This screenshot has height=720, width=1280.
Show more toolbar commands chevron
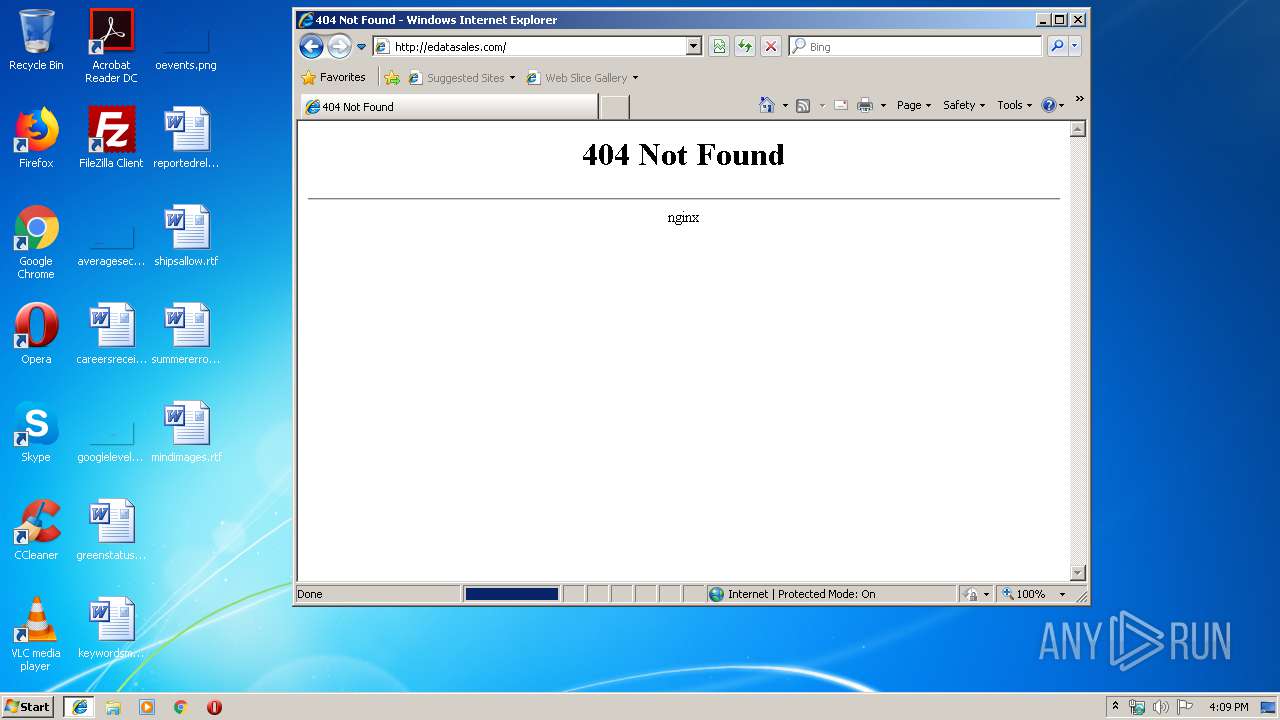[1079, 99]
